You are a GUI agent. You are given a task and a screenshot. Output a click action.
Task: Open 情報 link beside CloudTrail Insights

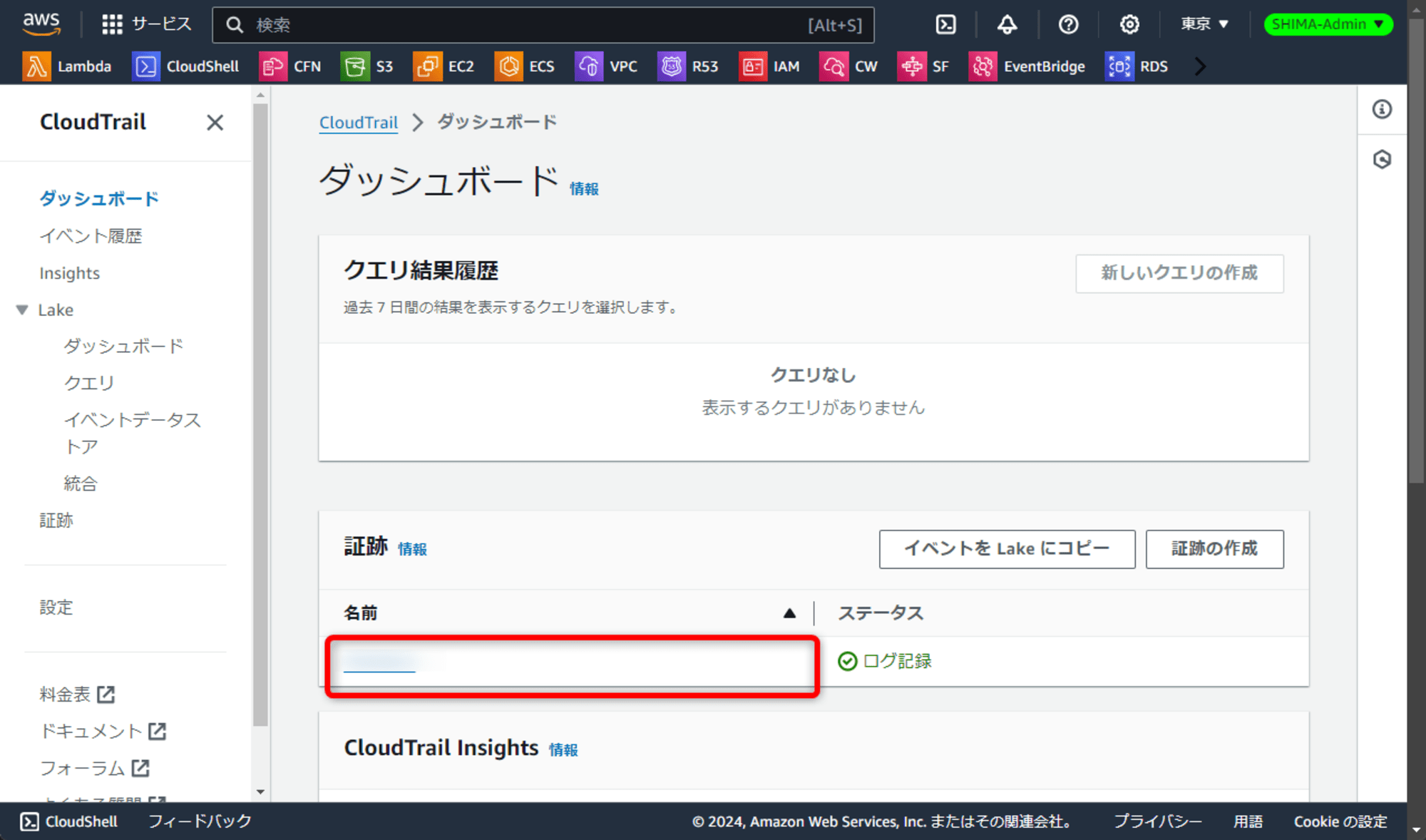click(563, 750)
